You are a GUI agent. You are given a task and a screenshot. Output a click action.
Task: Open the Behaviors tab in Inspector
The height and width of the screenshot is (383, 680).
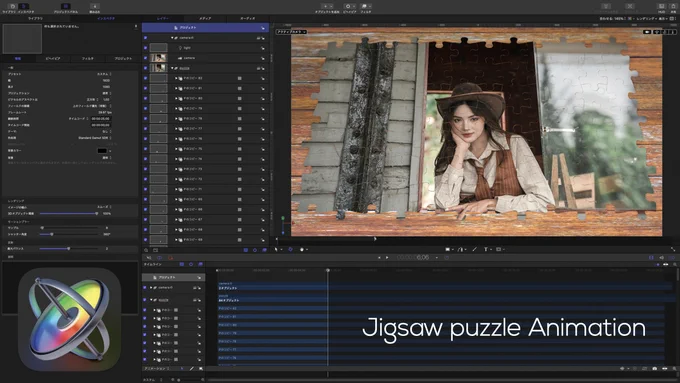point(53,59)
